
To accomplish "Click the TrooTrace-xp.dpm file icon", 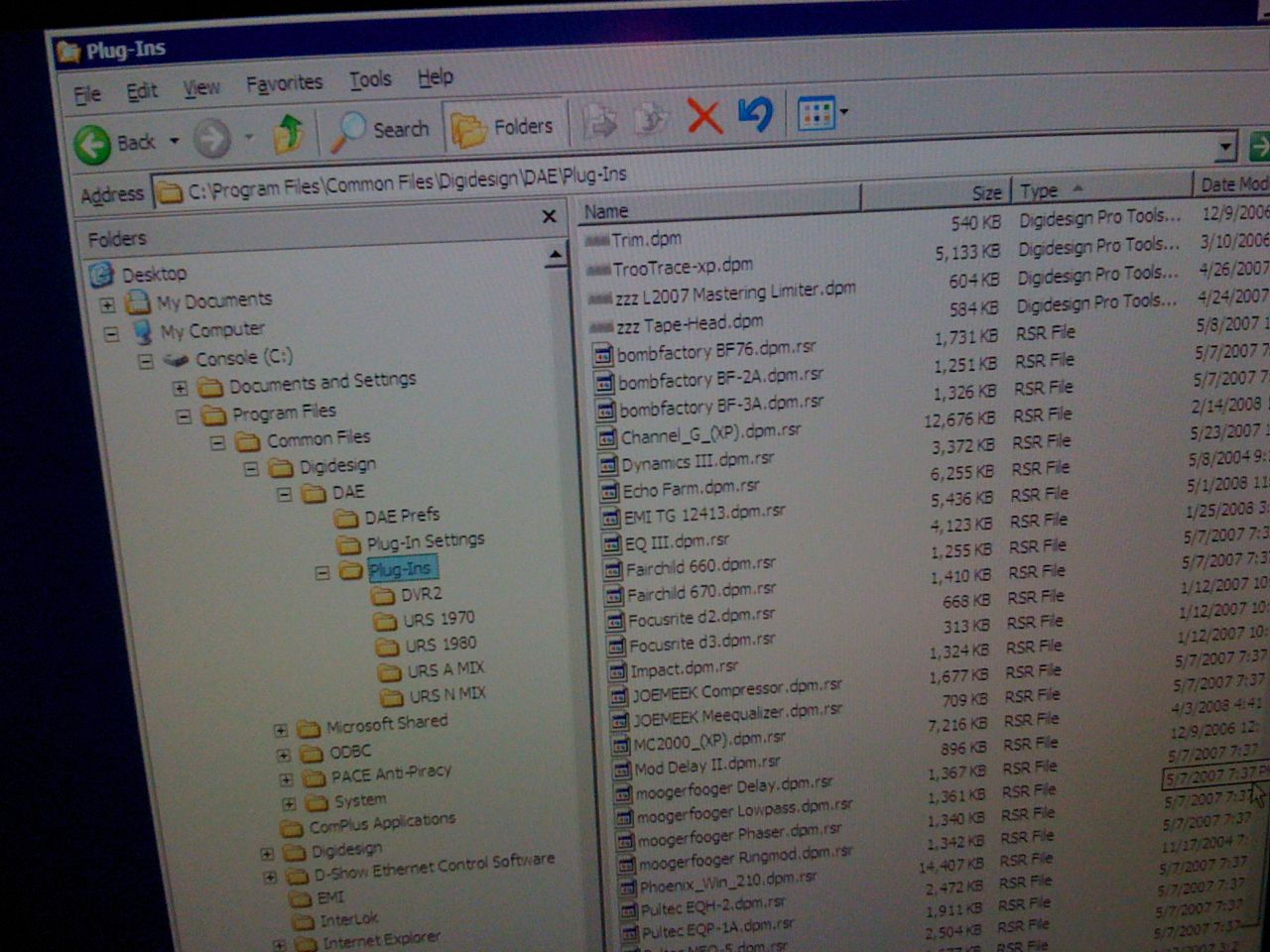I will pyautogui.click(x=598, y=270).
